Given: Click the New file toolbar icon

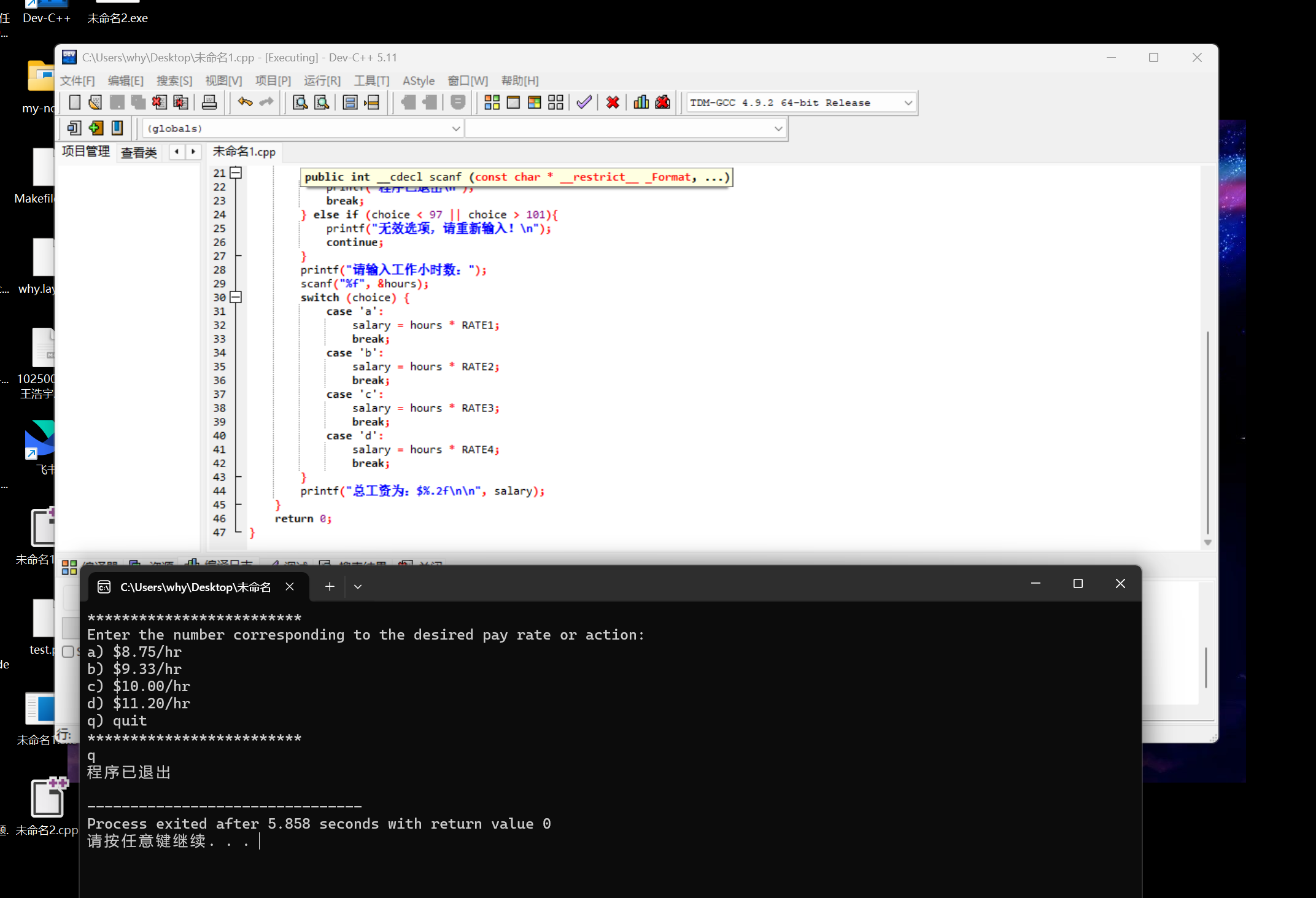Looking at the screenshot, I should pyautogui.click(x=75, y=103).
